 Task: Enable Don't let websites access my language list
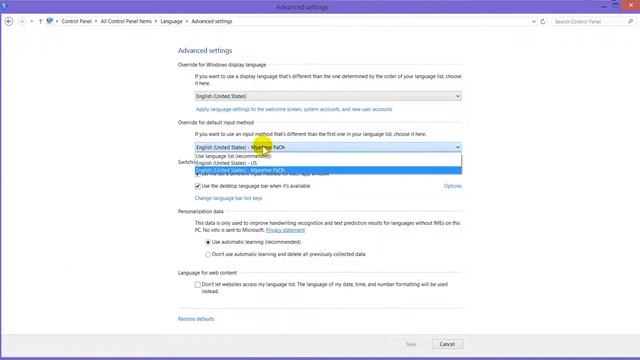(198, 284)
